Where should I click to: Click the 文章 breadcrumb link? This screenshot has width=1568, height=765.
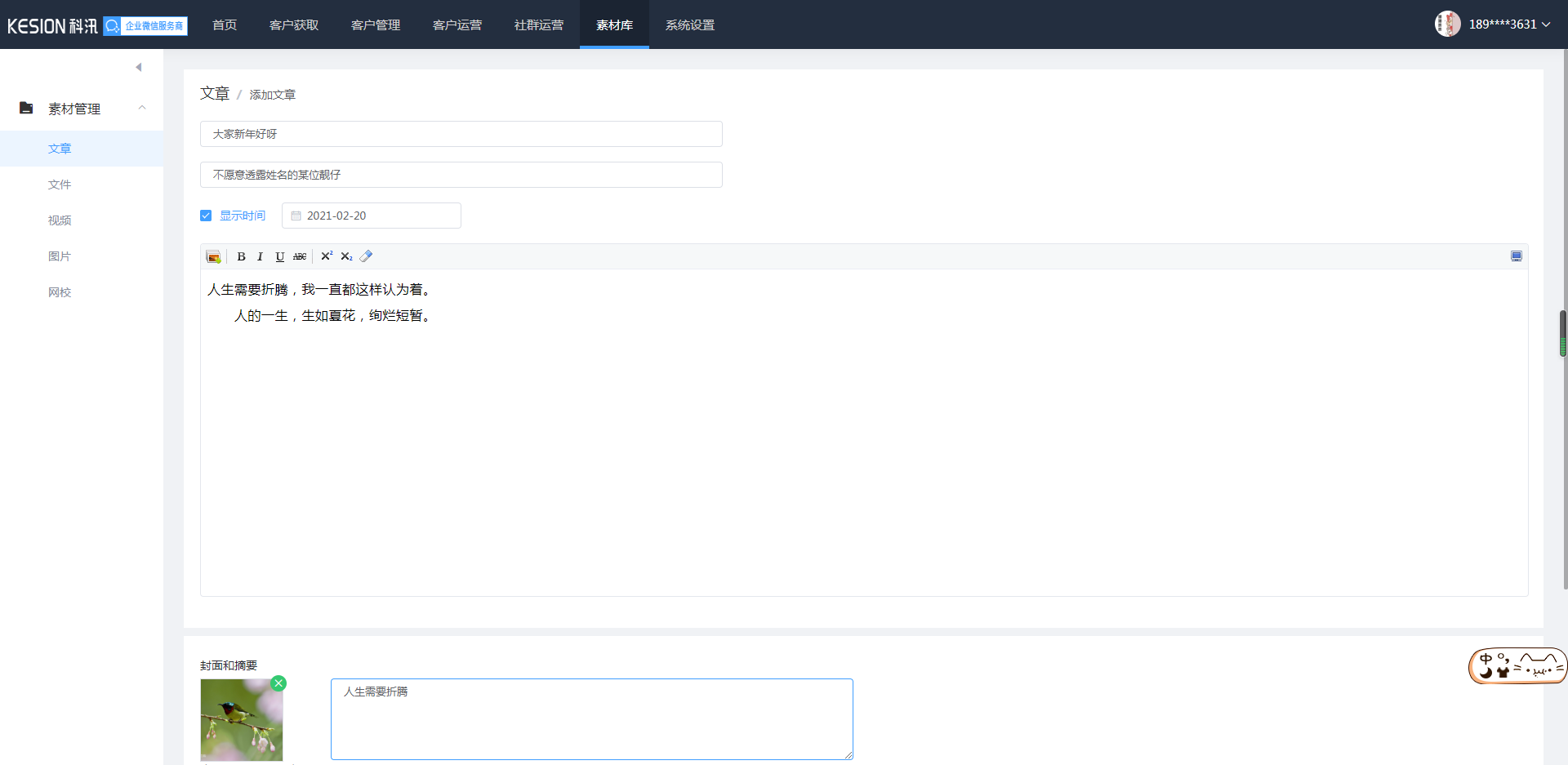coord(215,94)
